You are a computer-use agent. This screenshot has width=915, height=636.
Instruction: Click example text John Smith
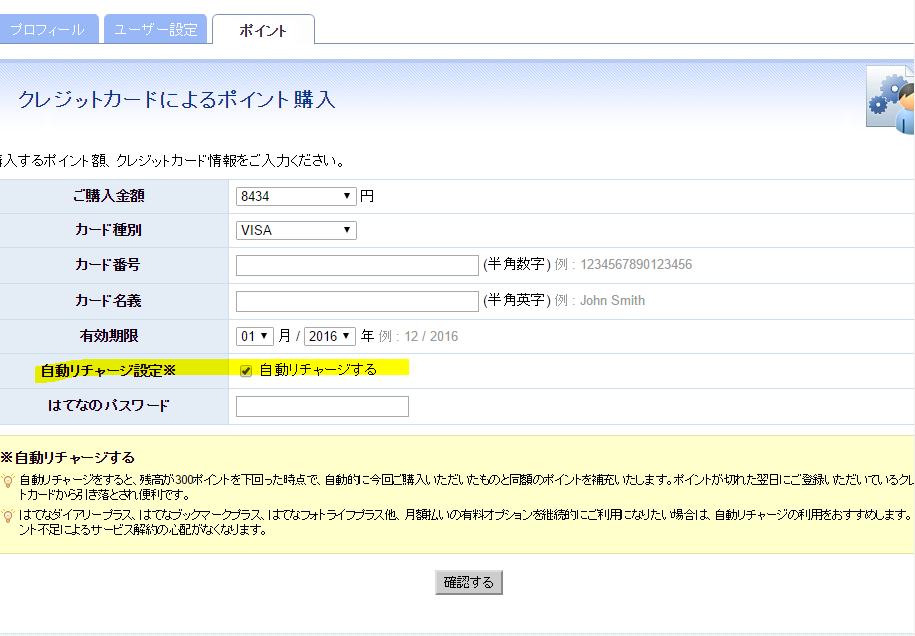tap(612, 300)
